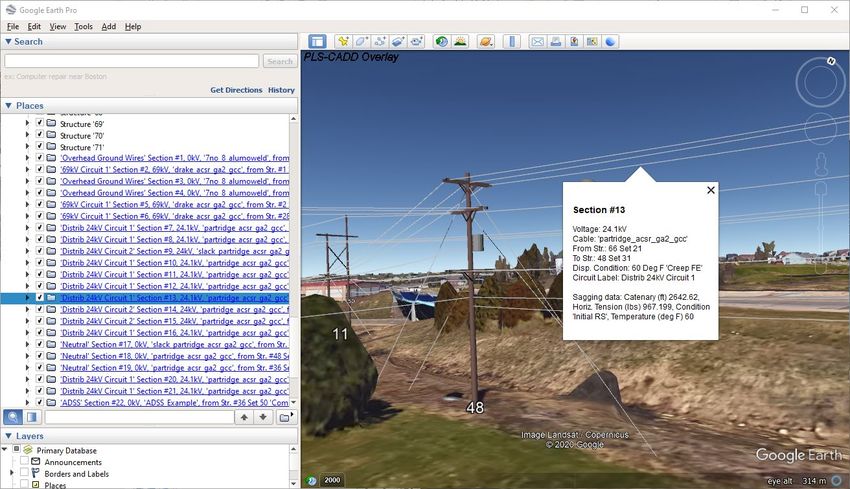Open the historical imagery 2000 date button
Viewport: 850px width, 489px height.
point(332,480)
